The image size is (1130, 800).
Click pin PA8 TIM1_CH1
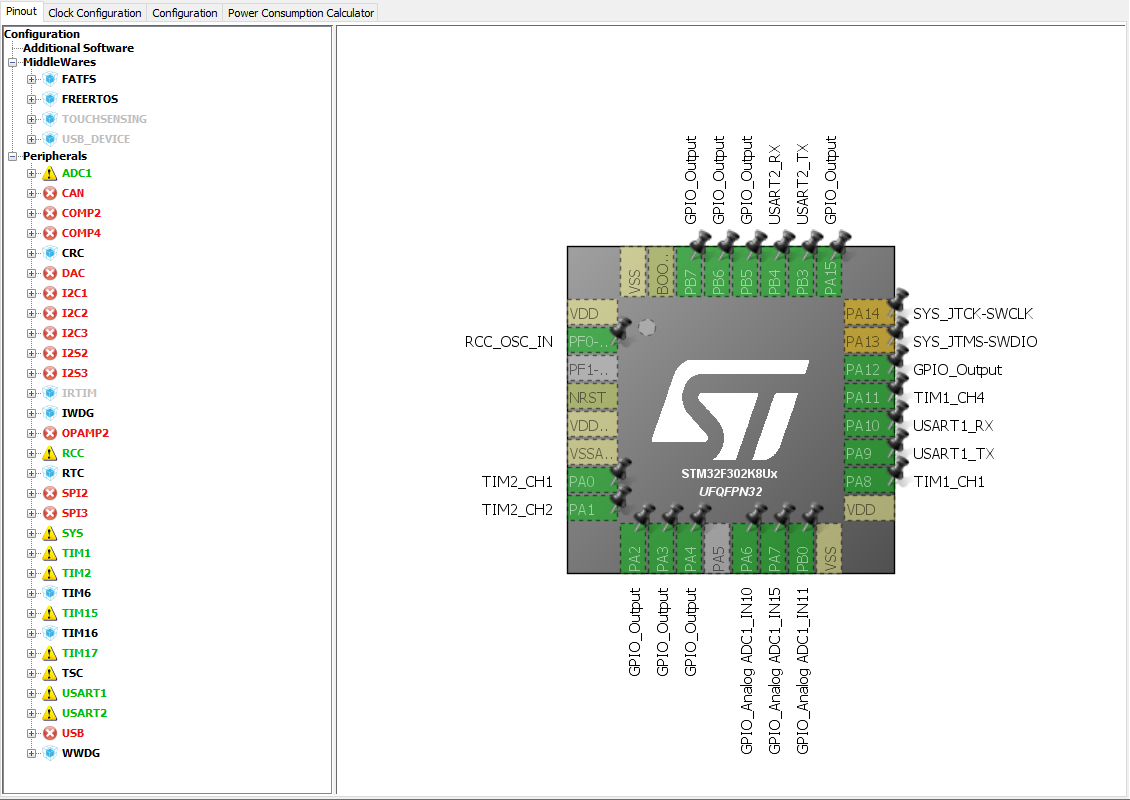point(869,481)
